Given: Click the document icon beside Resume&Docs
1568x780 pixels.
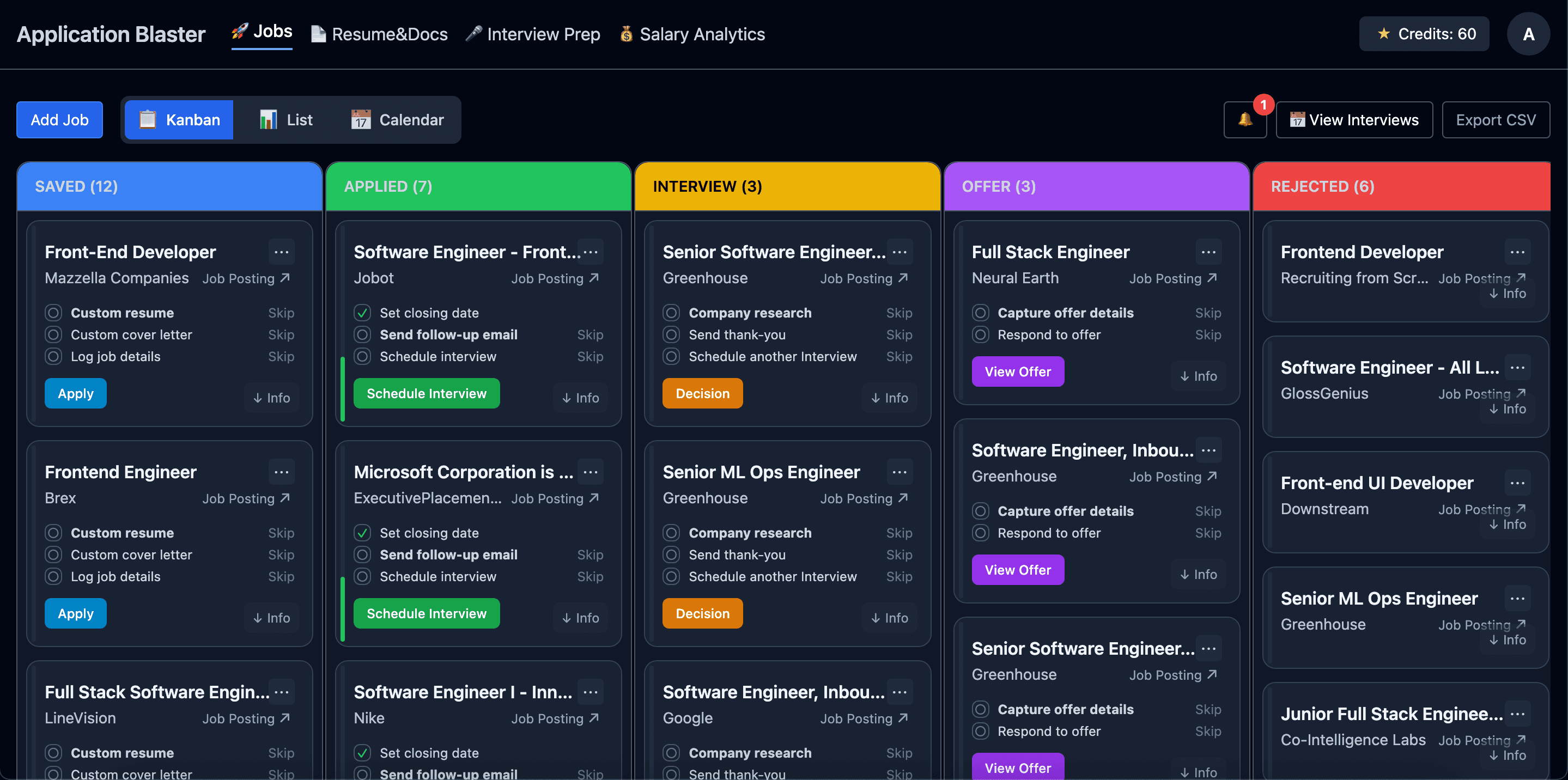Looking at the screenshot, I should pyautogui.click(x=318, y=33).
